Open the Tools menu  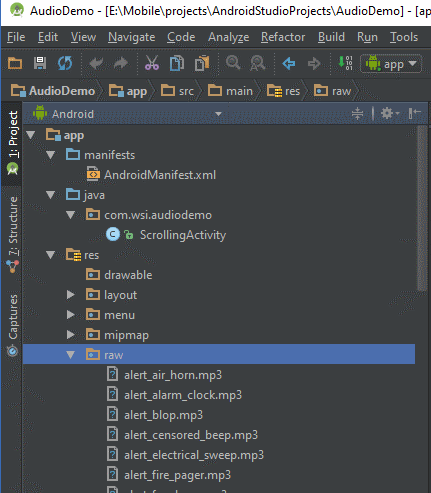pyautogui.click(x=404, y=37)
